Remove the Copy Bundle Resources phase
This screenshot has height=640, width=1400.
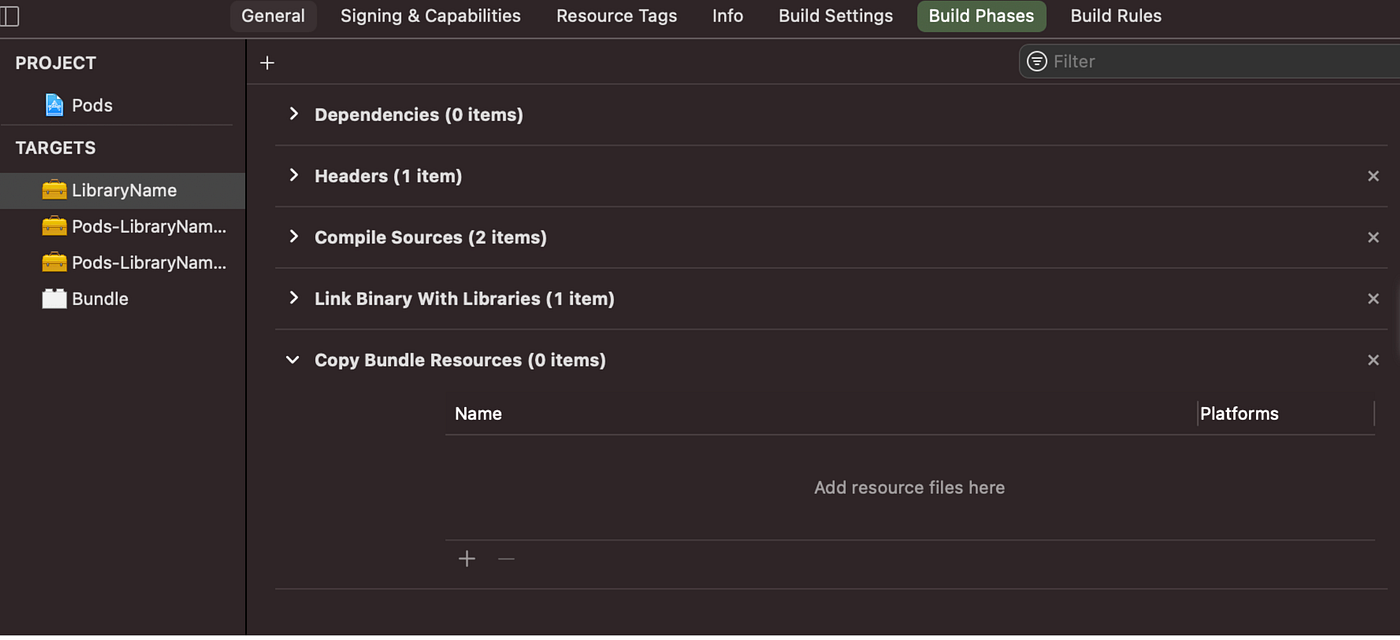[1373, 359]
